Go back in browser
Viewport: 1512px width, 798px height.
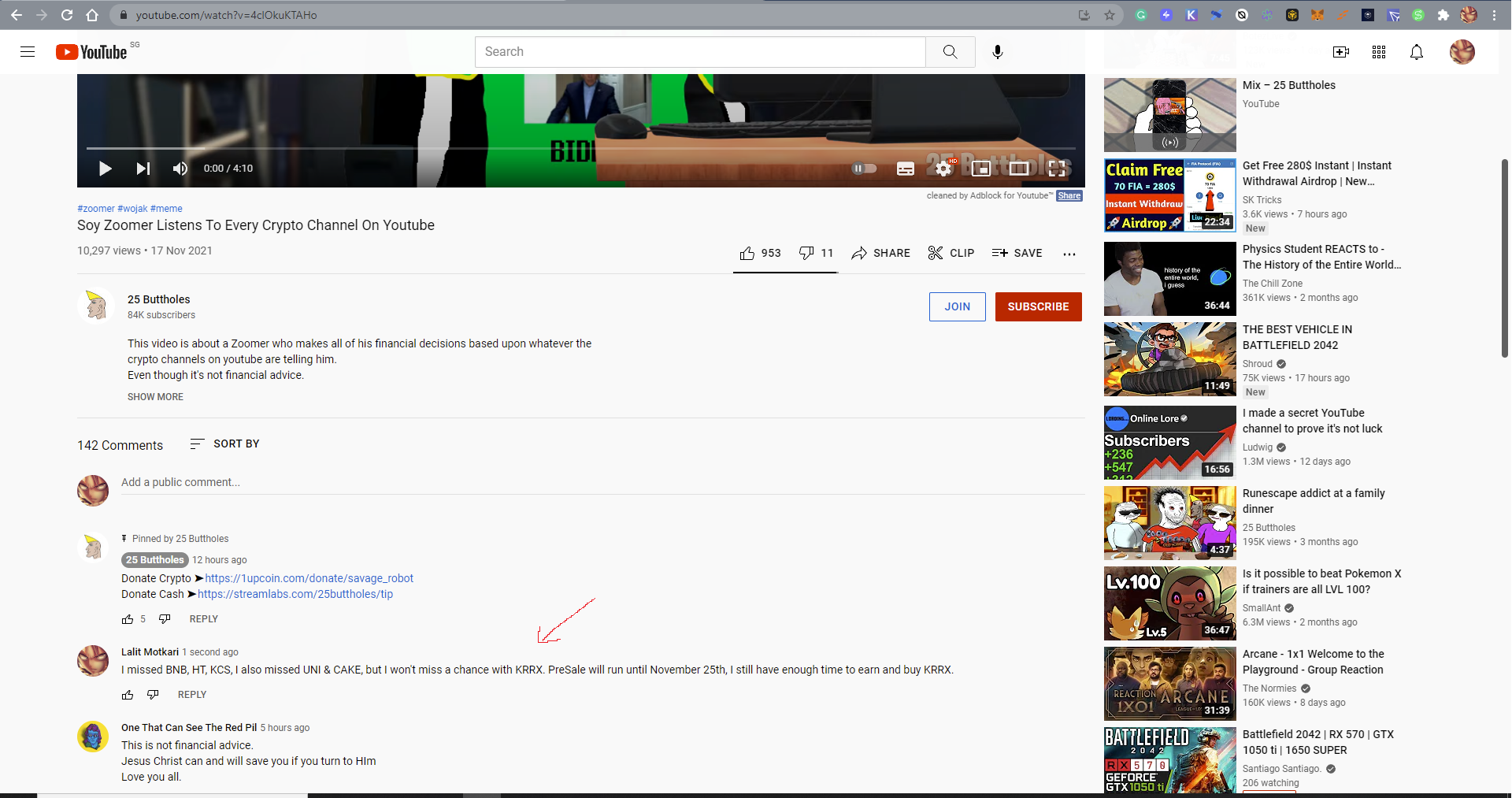(x=17, y=15)
